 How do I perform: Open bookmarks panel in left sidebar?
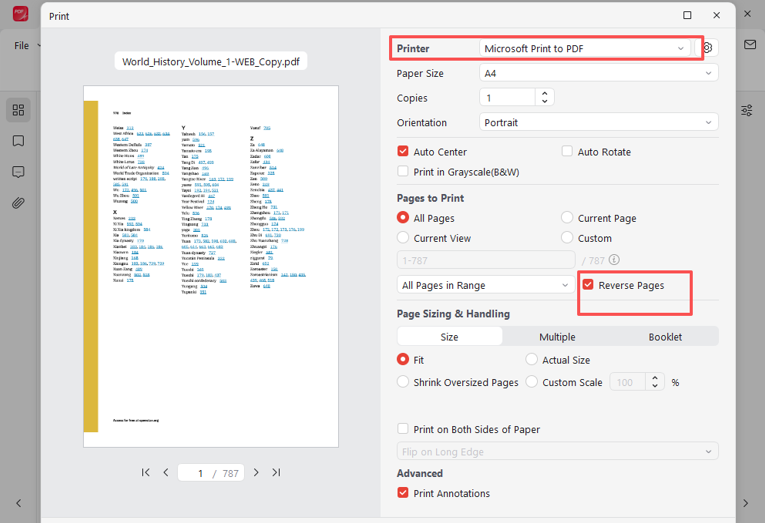pyautogui.click(x=18, y=141)
